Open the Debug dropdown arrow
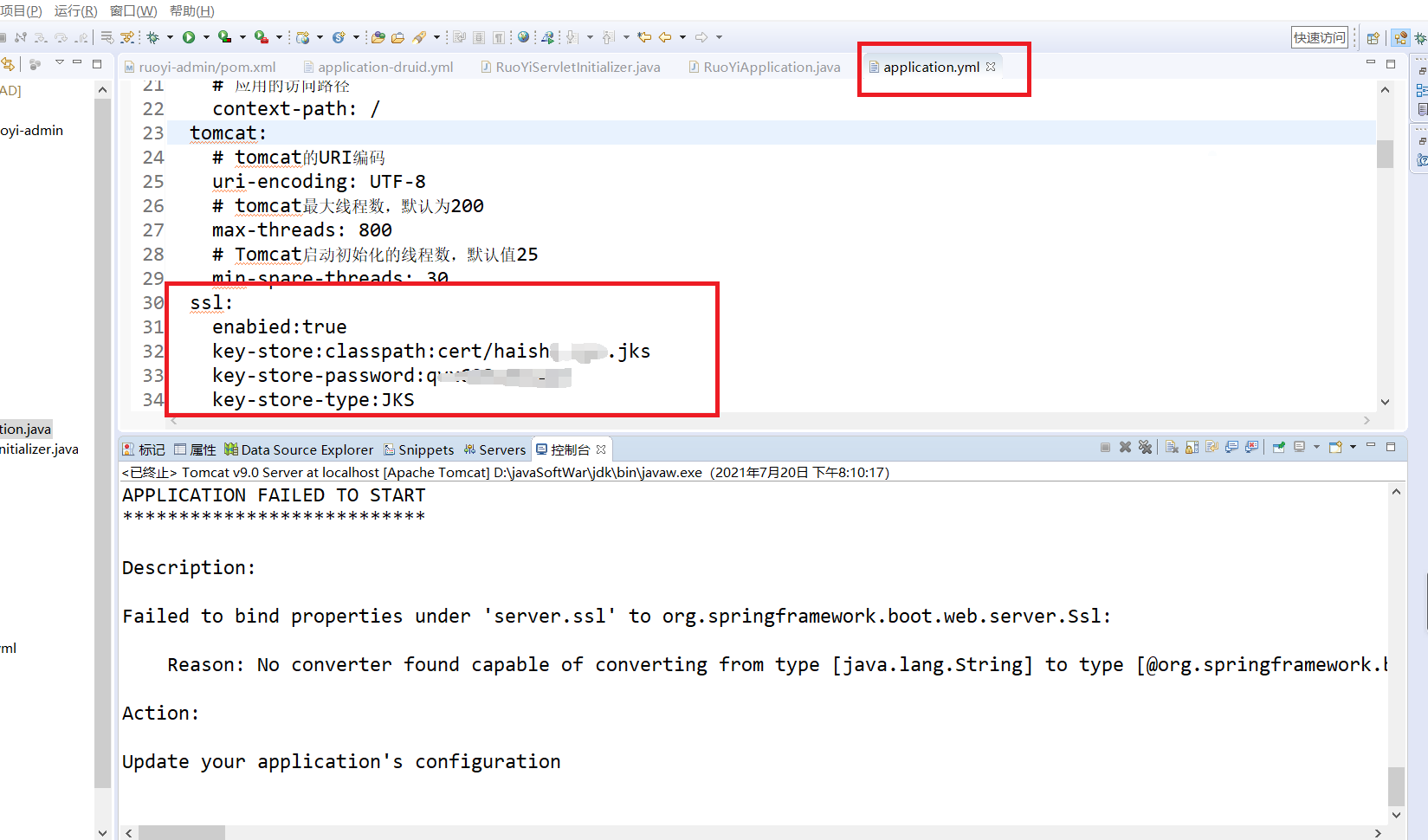The image size is (1428, 840). point(170,37)
